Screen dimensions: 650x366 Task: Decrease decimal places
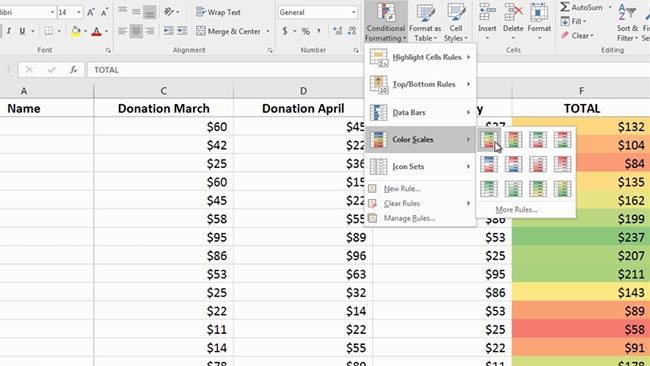pyautogui.click(x=352, y=31)
